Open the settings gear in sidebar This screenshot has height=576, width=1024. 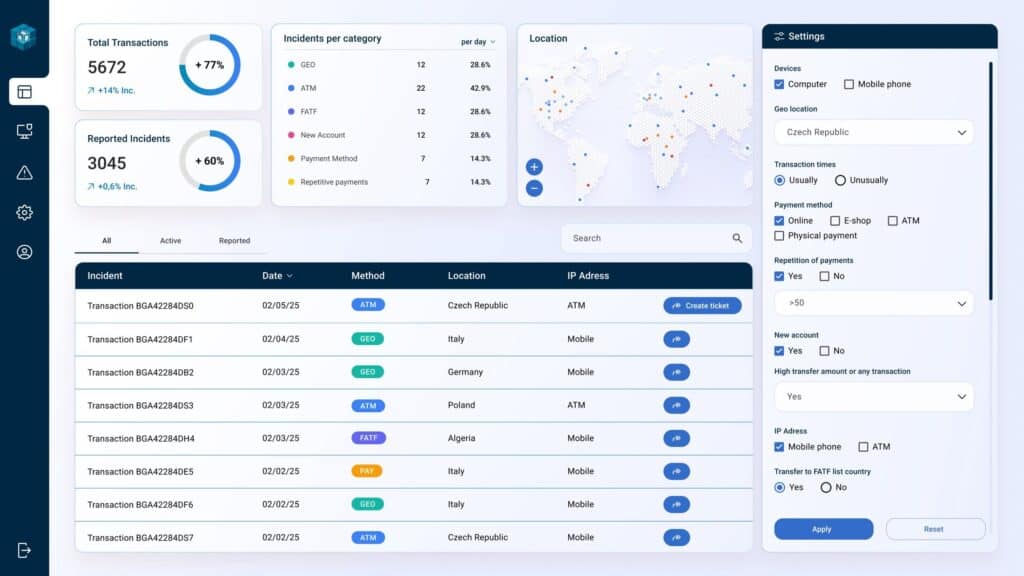(24, 212)
